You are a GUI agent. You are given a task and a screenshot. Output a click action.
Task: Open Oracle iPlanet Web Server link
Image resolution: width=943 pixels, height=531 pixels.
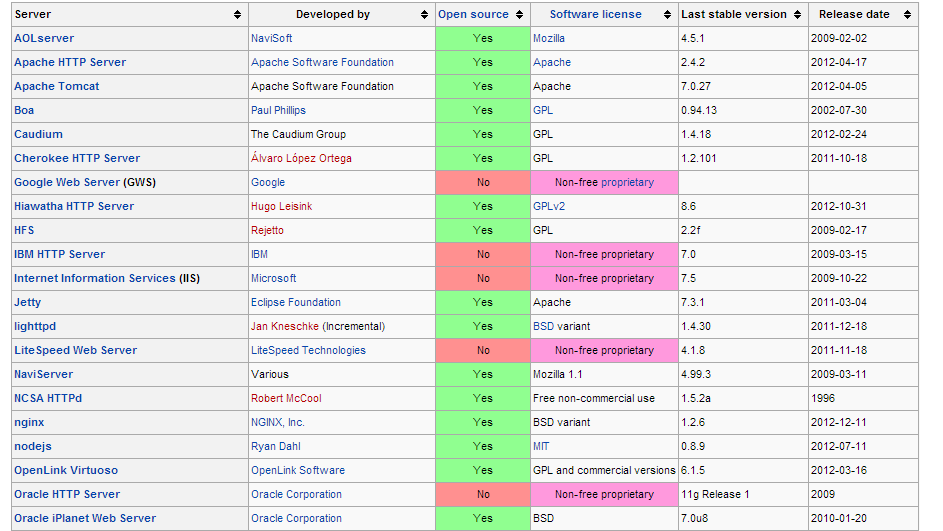point(85,518)
